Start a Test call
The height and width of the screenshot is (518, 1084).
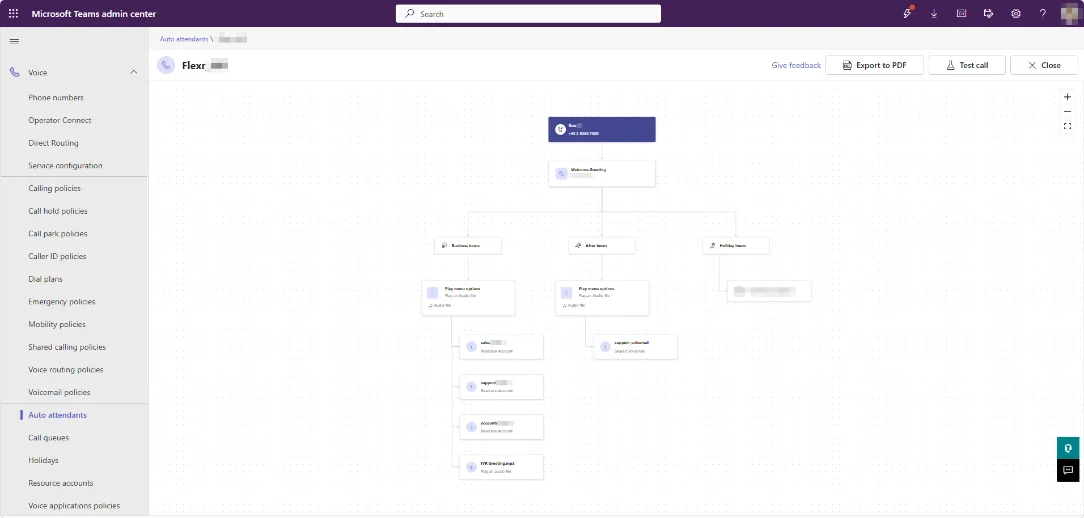tap(966, 65)
